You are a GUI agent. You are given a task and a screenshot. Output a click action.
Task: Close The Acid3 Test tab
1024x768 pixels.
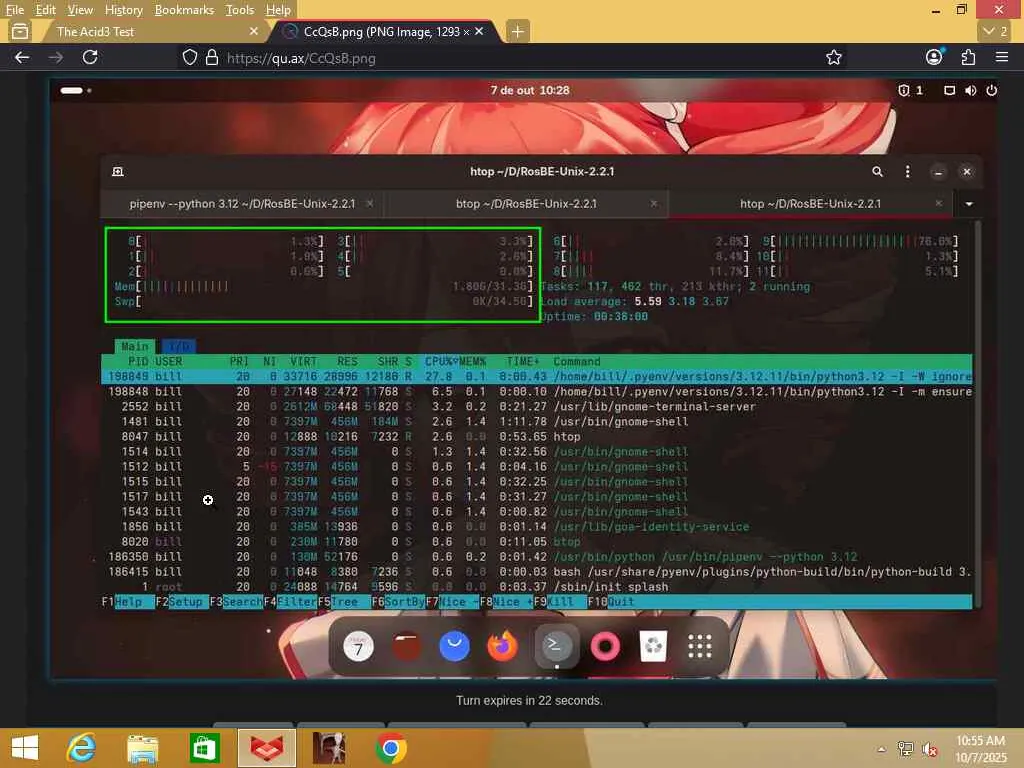tap(254, 31)
